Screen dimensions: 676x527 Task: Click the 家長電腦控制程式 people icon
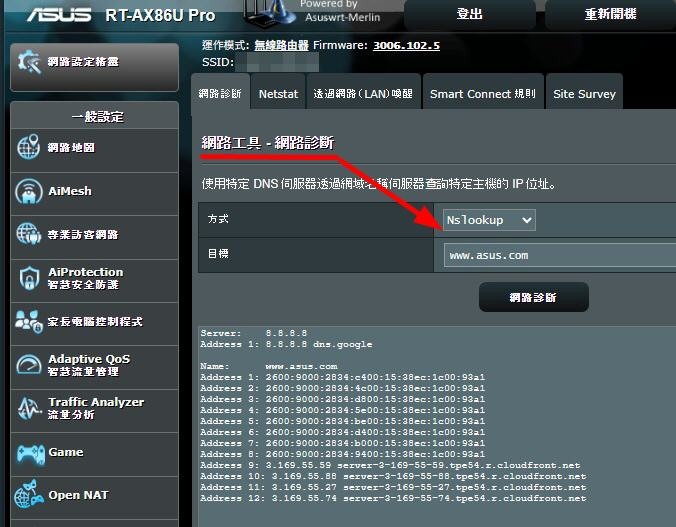coord(28,322)
